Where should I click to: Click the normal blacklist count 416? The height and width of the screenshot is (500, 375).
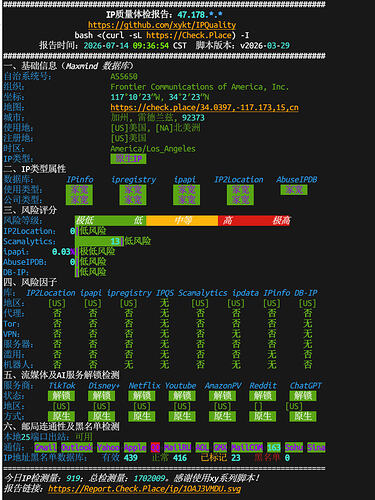[x=180, y=458]
